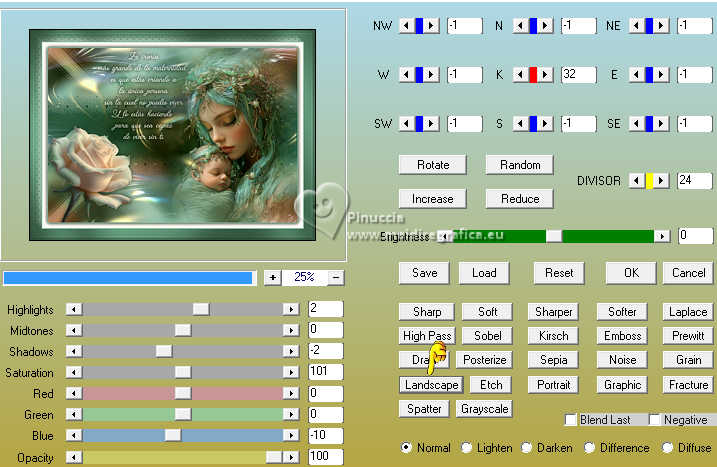Click the image preview thumbnail
Image resolution: width=717 pixels, height=467 pixels.
172,135
